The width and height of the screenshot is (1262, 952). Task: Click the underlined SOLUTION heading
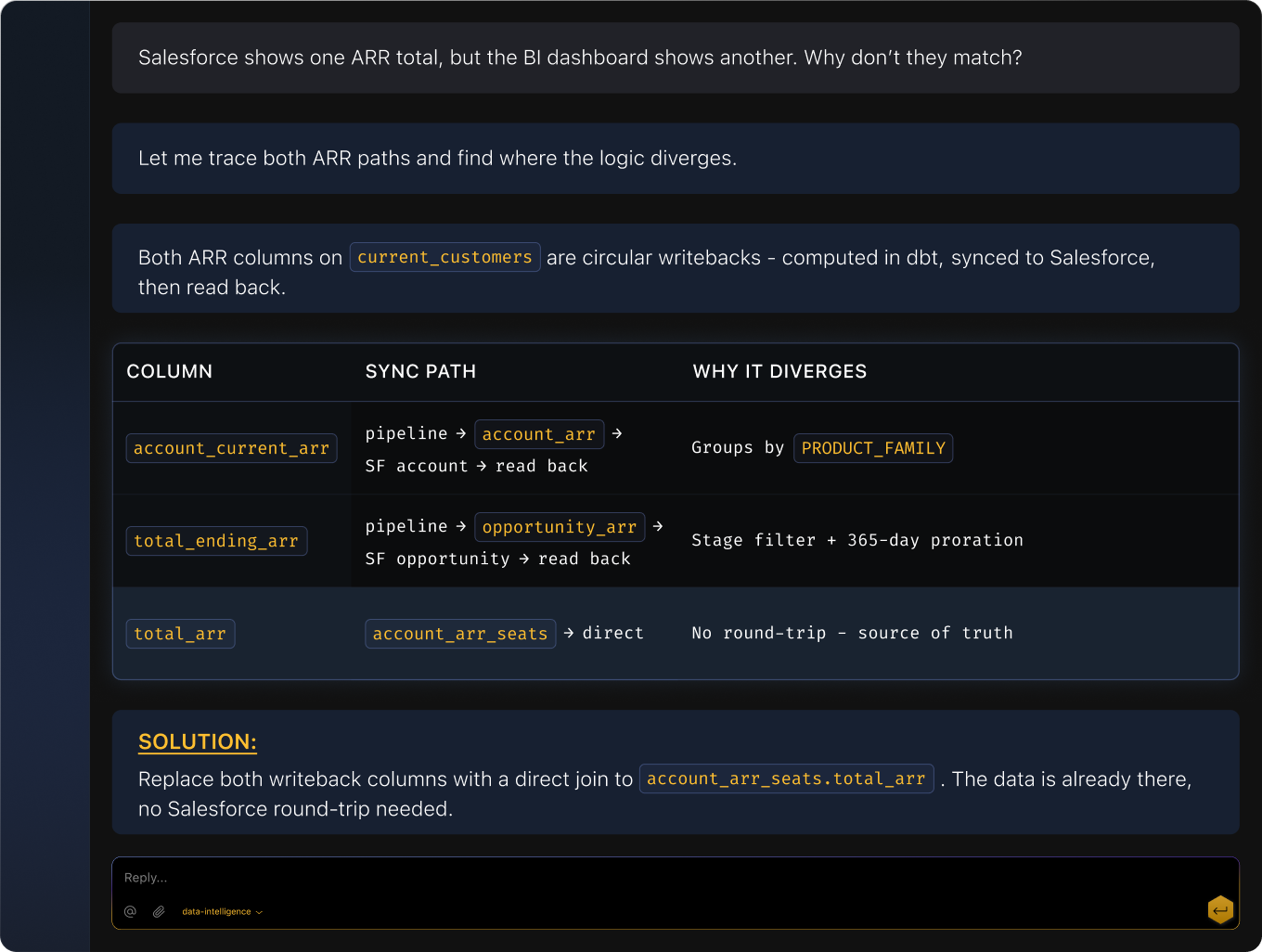click(198, 742)
